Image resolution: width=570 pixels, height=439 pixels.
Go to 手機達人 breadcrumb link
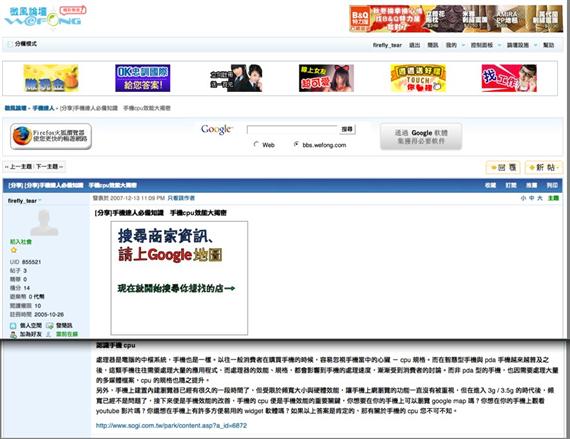tap(43, 108)
